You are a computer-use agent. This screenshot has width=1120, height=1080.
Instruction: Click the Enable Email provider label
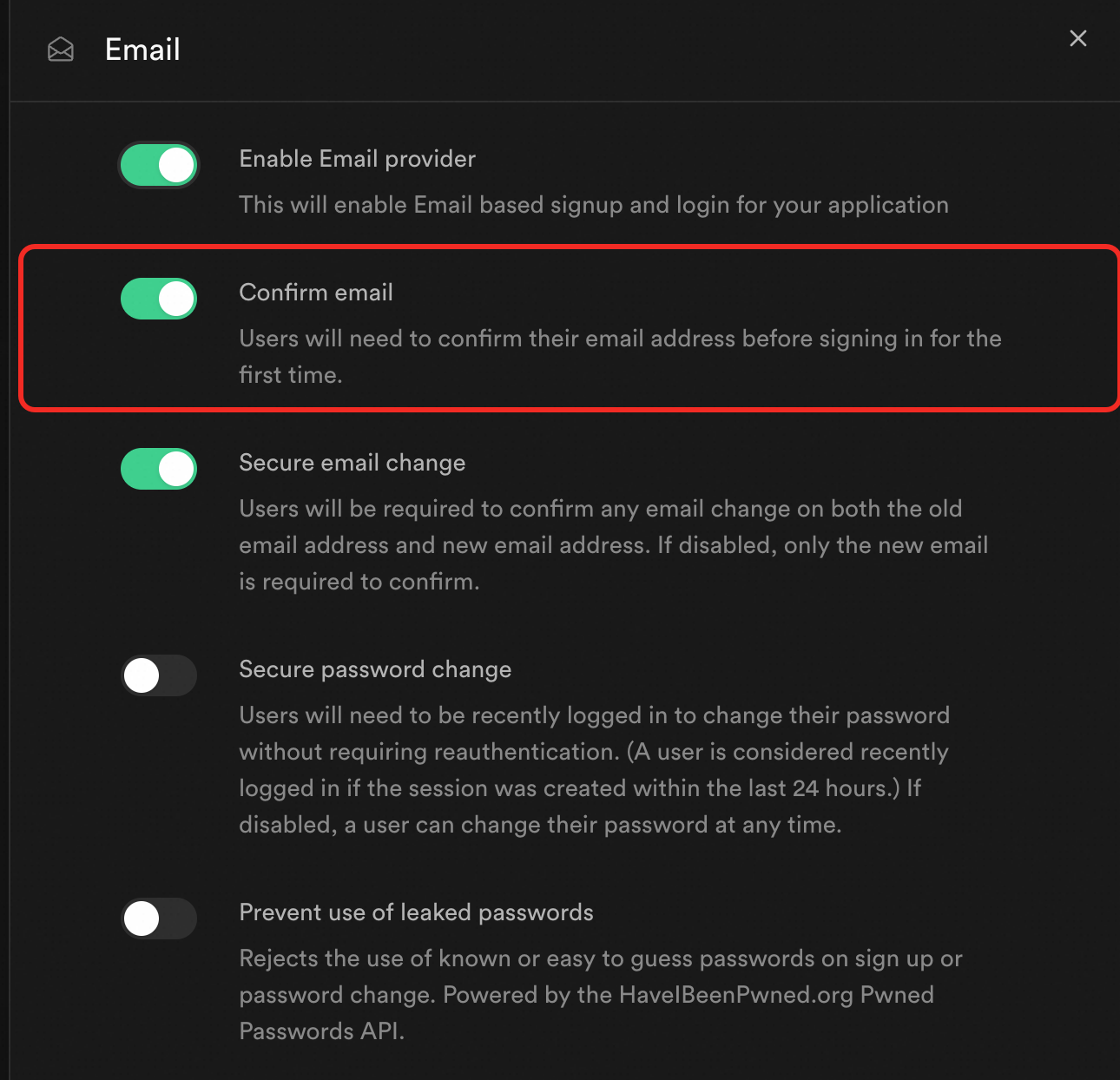(357, 159)
